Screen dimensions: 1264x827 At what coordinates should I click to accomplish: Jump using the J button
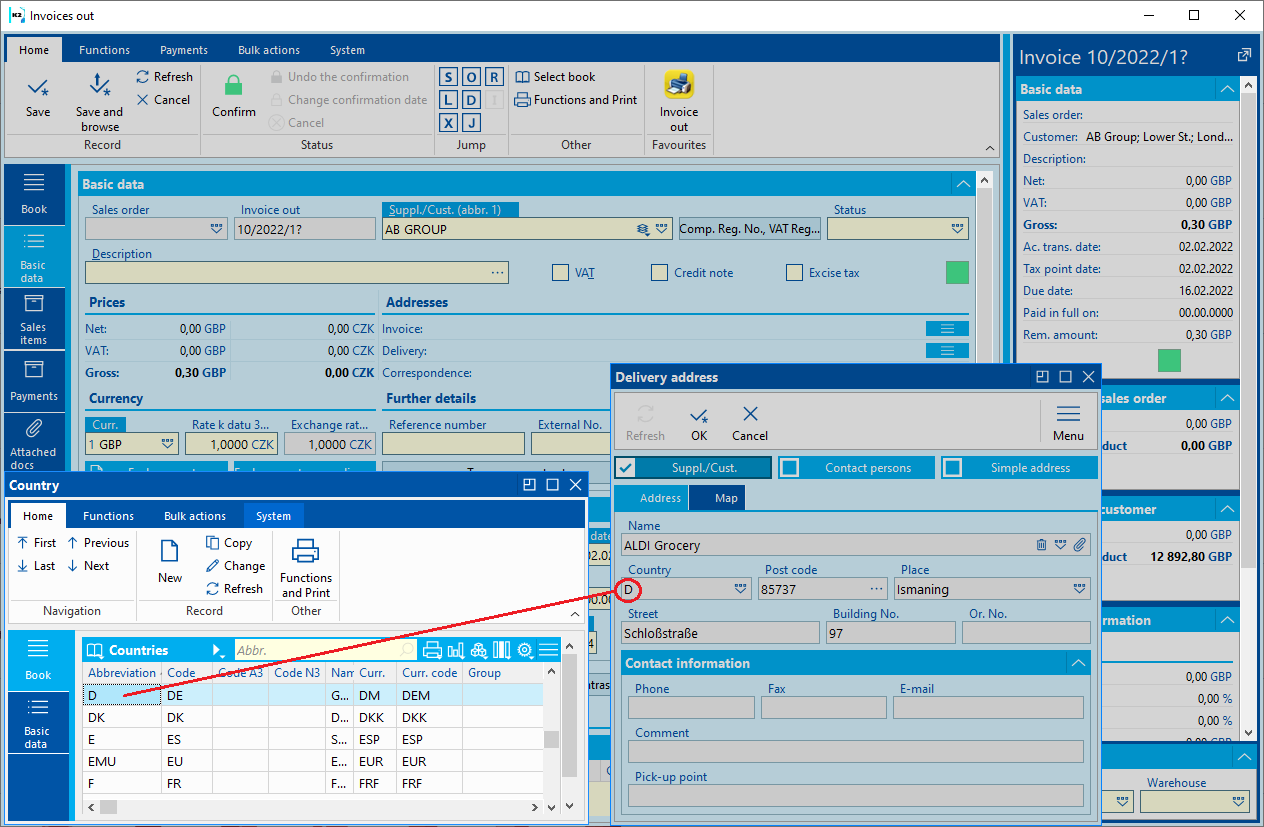pos(471,123)
